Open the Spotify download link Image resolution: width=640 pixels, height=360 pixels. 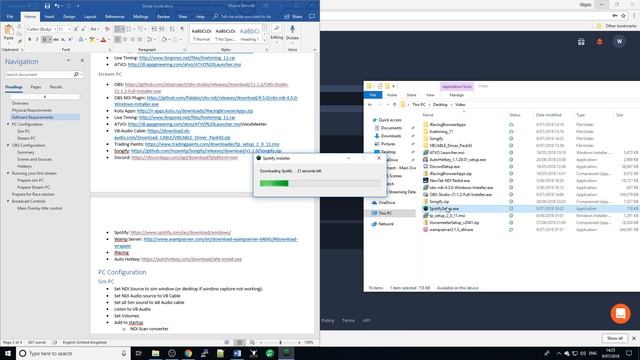point(181,232)
